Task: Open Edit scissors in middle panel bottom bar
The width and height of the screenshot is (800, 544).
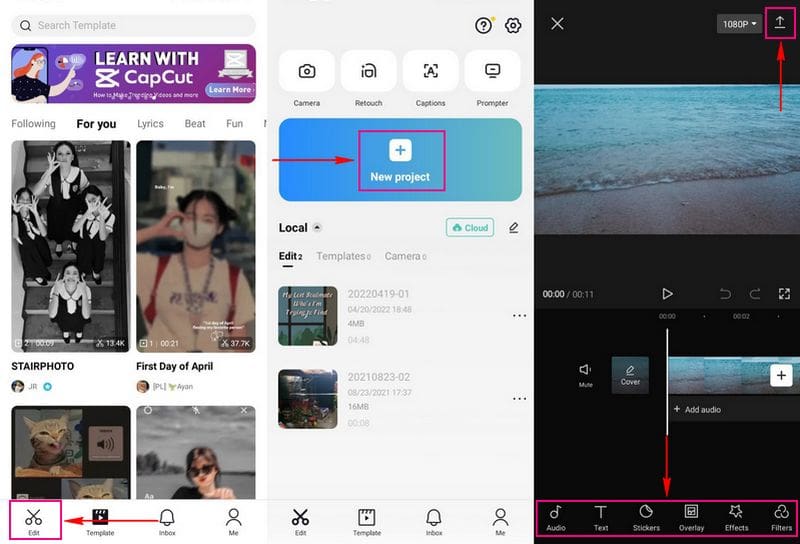Action: pyautogui.click(x=301, y=522)
